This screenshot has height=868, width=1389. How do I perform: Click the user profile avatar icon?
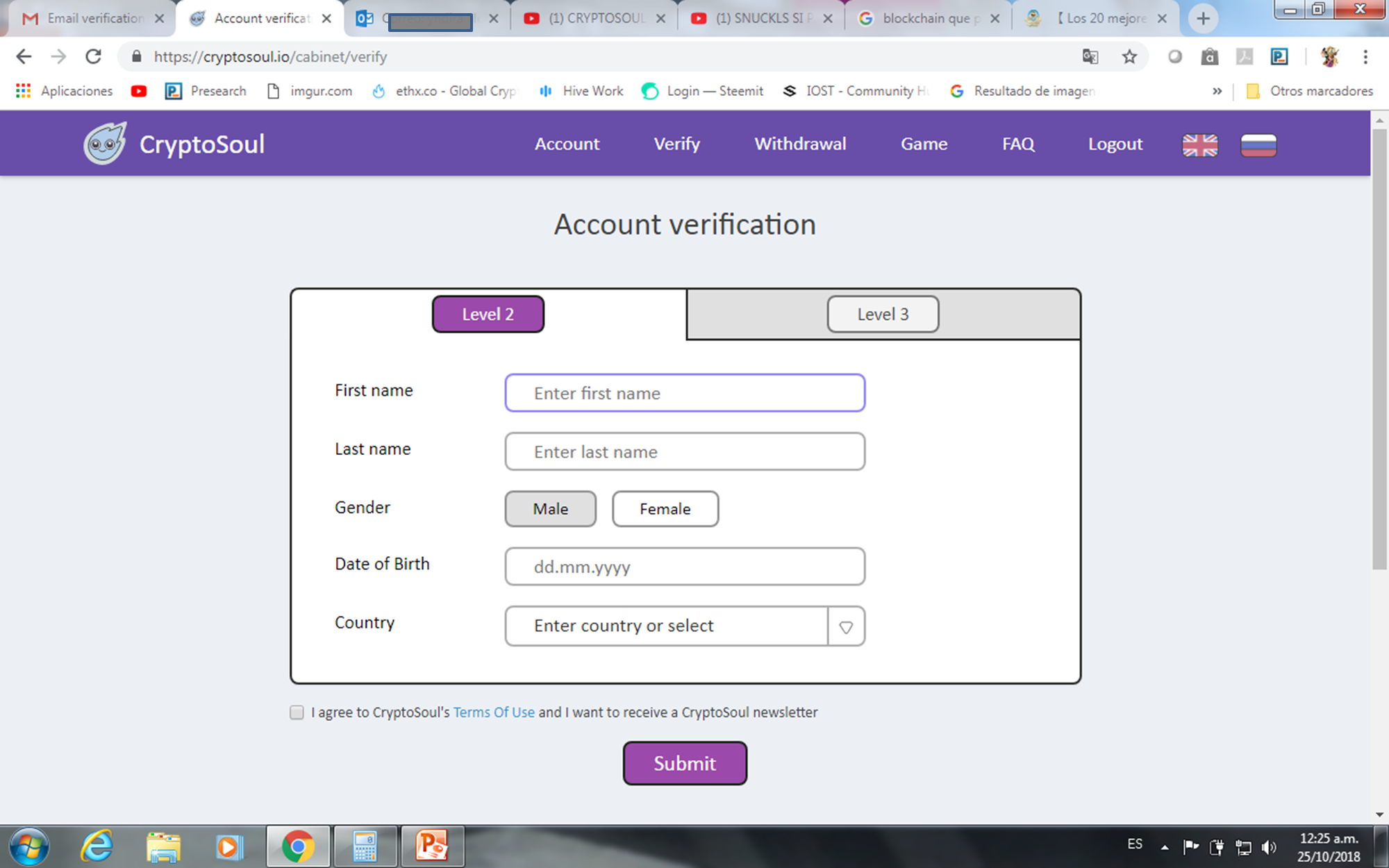click(1330, 56)
